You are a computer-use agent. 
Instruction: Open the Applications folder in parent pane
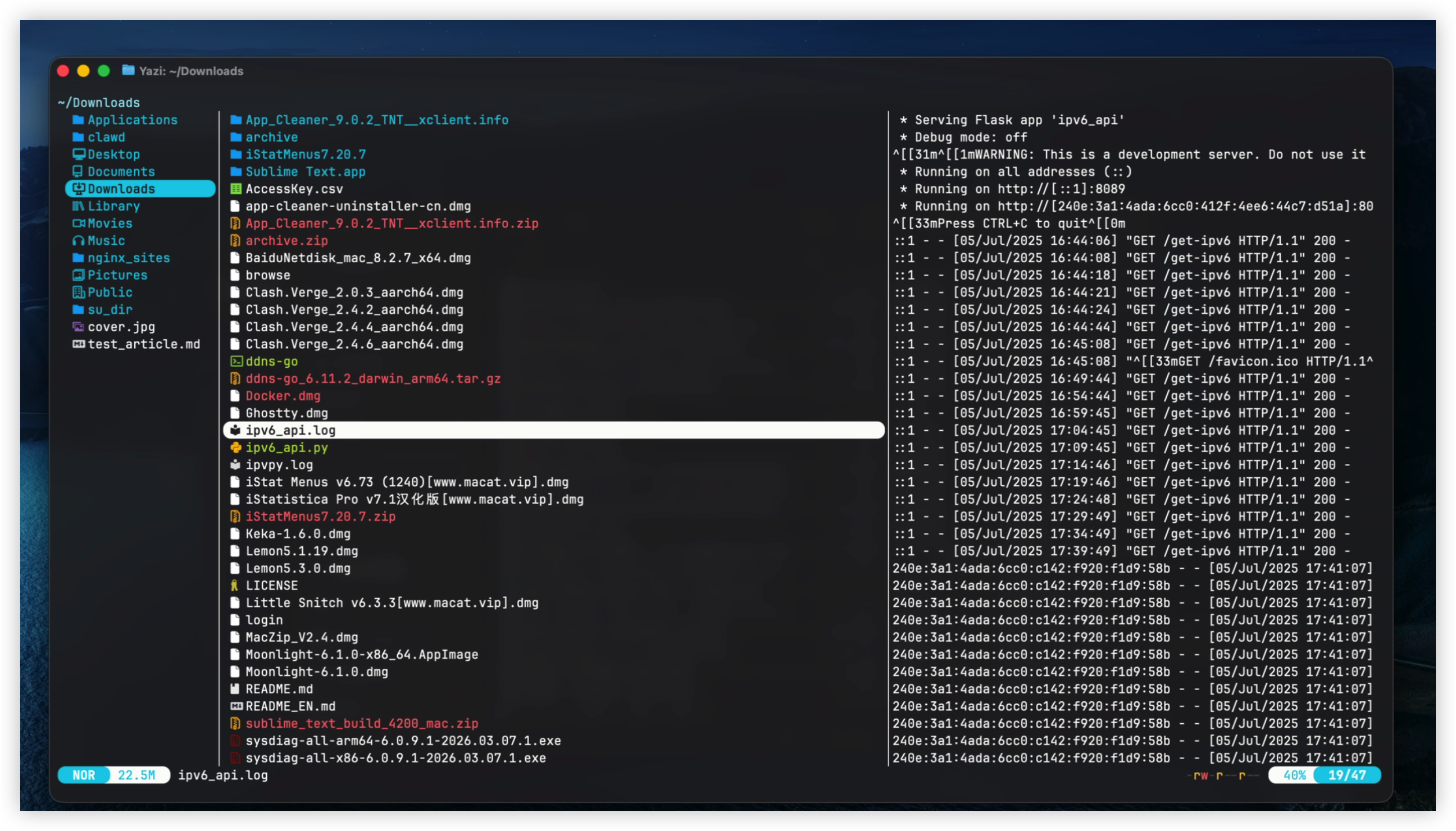pos(132,120)
